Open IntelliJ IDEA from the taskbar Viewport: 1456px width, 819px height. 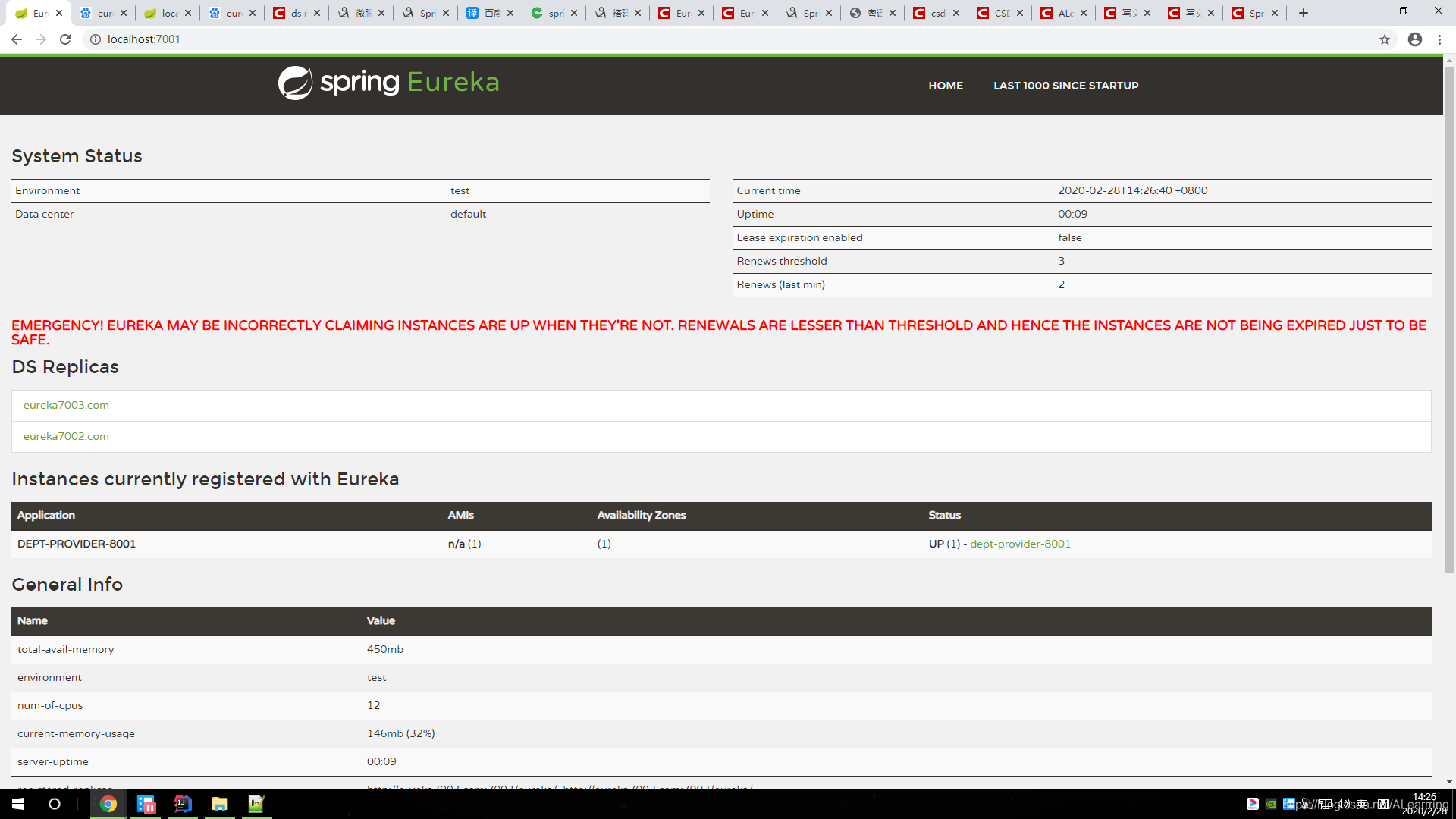[x=183, y=804]
